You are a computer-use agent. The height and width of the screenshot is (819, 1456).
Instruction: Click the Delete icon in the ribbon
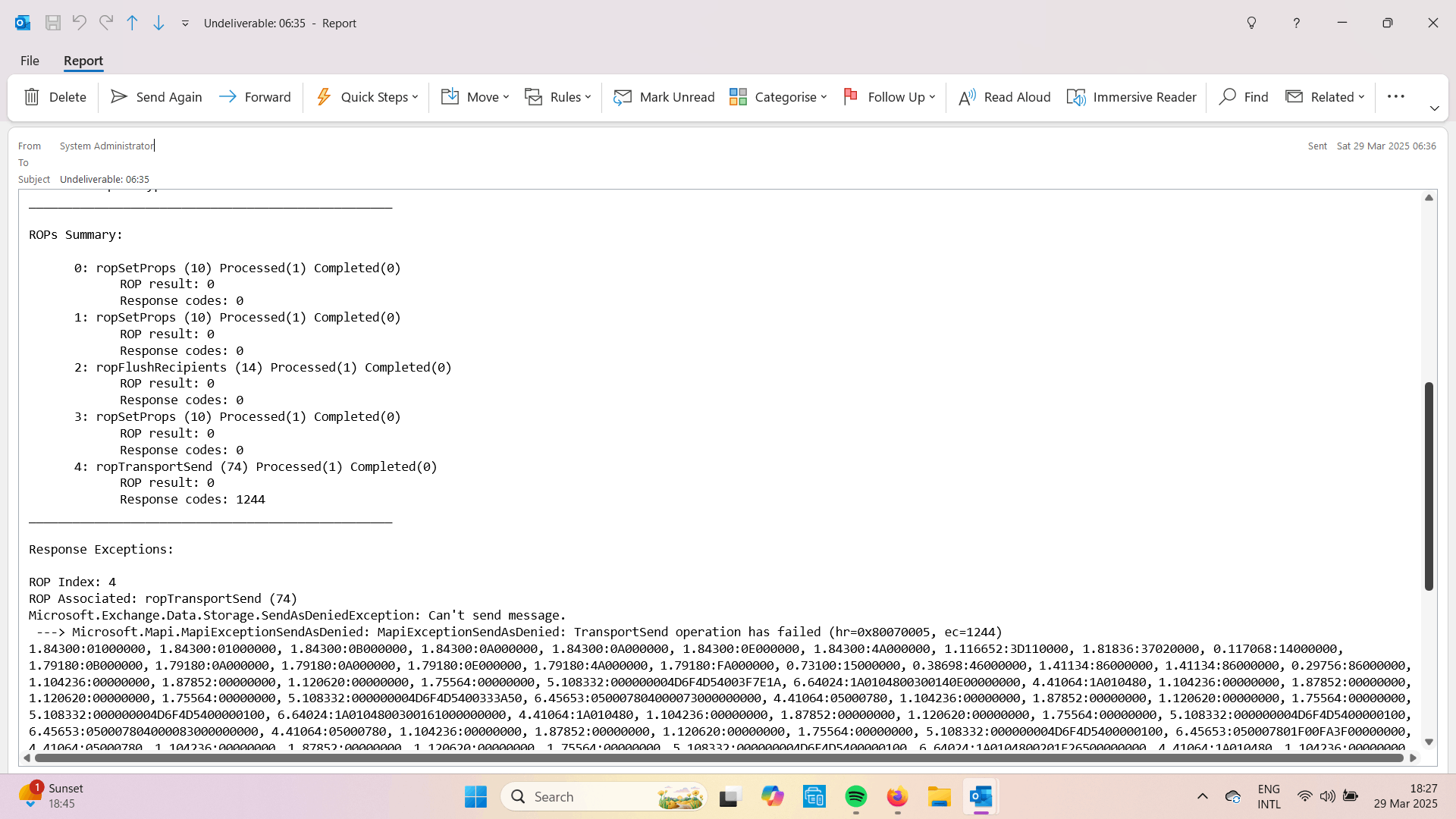click(32, 96)
